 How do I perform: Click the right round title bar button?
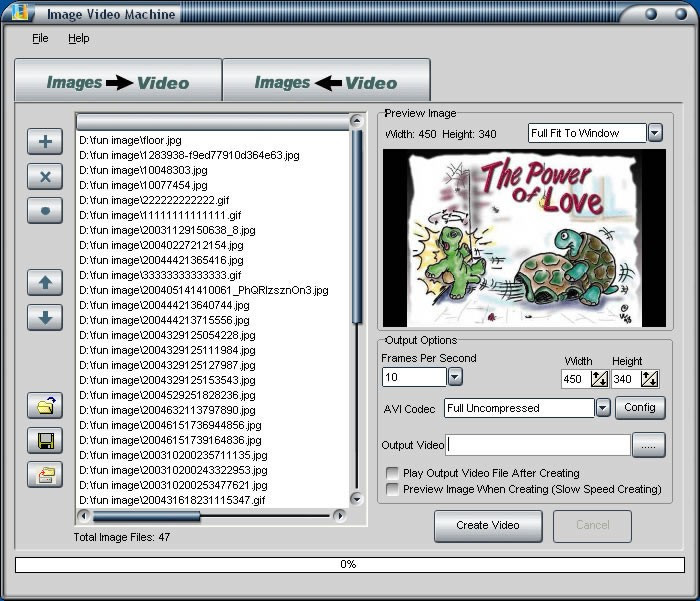(x=681, y=14)
